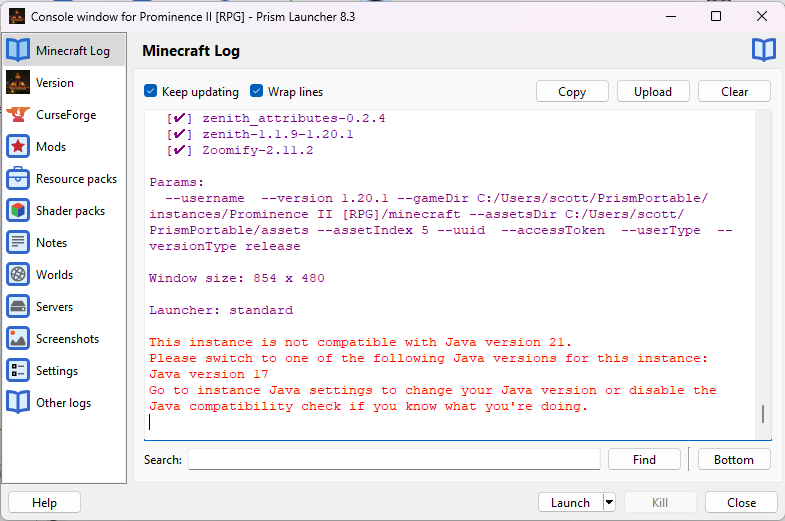Screen dimensions: 785x521
Task: Click the book icon beside the Minecraft Log heading
Action: click(x=763, y=51)
